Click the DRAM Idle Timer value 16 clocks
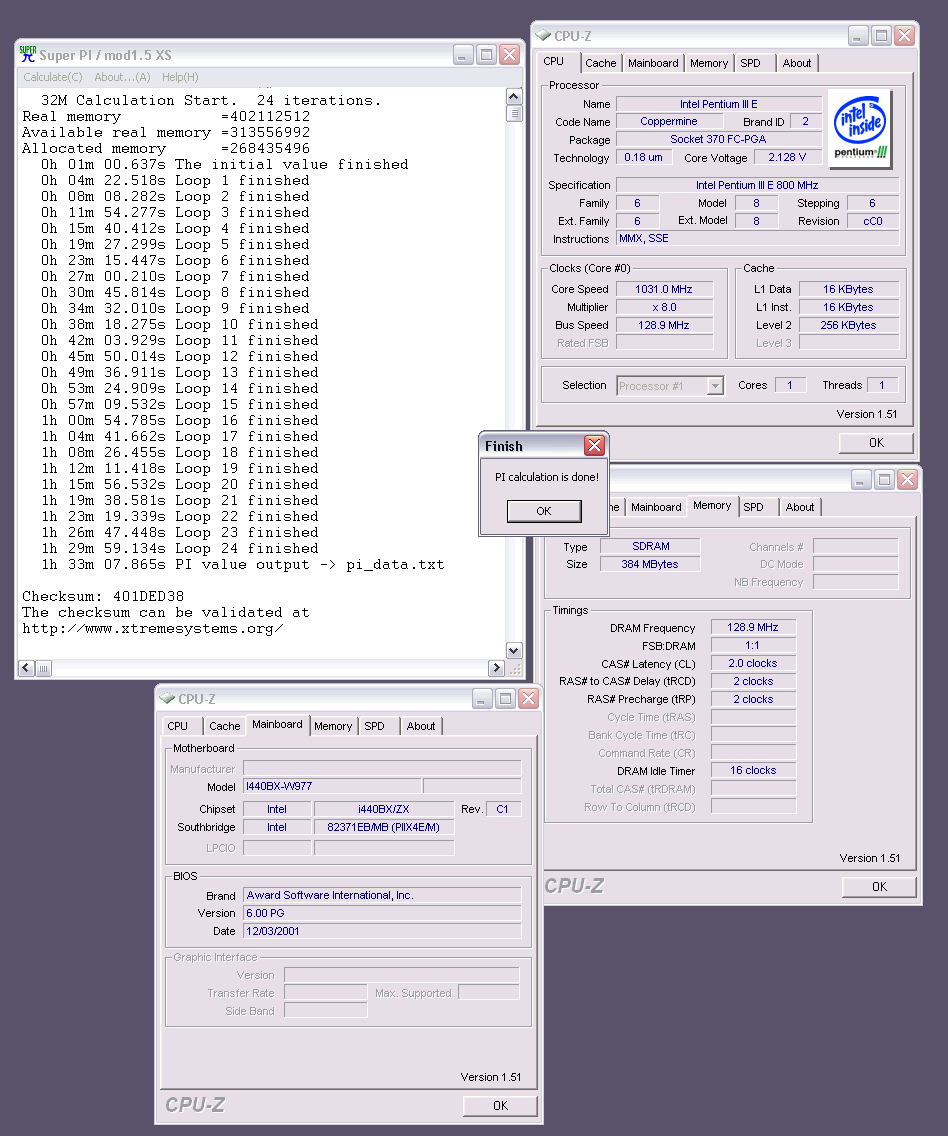 pyautogui.click(x=752, y=771)
